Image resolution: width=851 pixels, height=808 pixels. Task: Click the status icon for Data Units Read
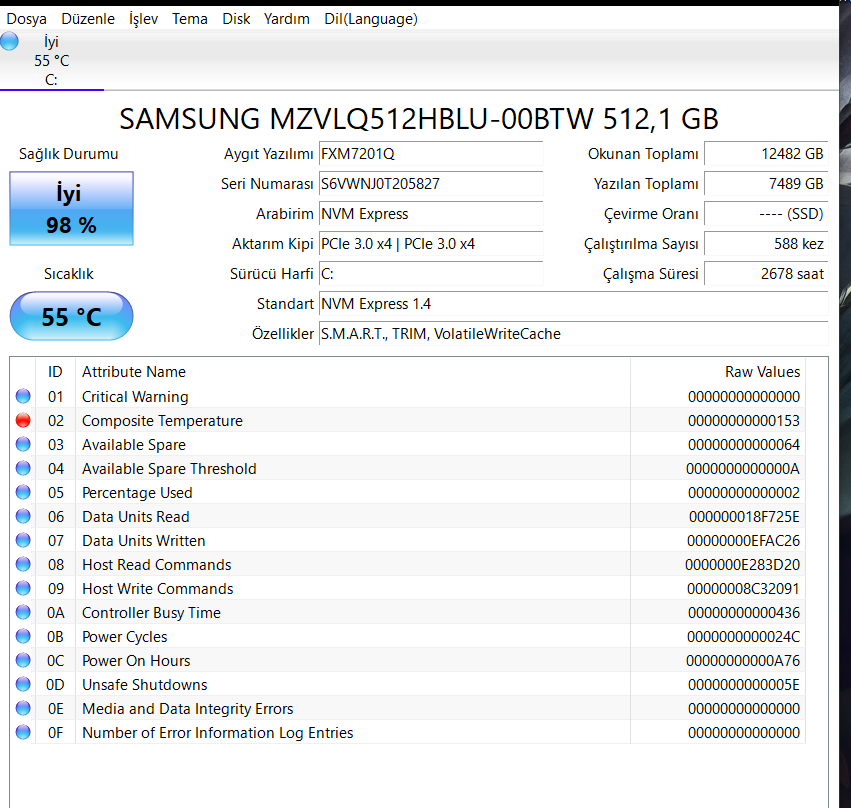tap(23, 516)
